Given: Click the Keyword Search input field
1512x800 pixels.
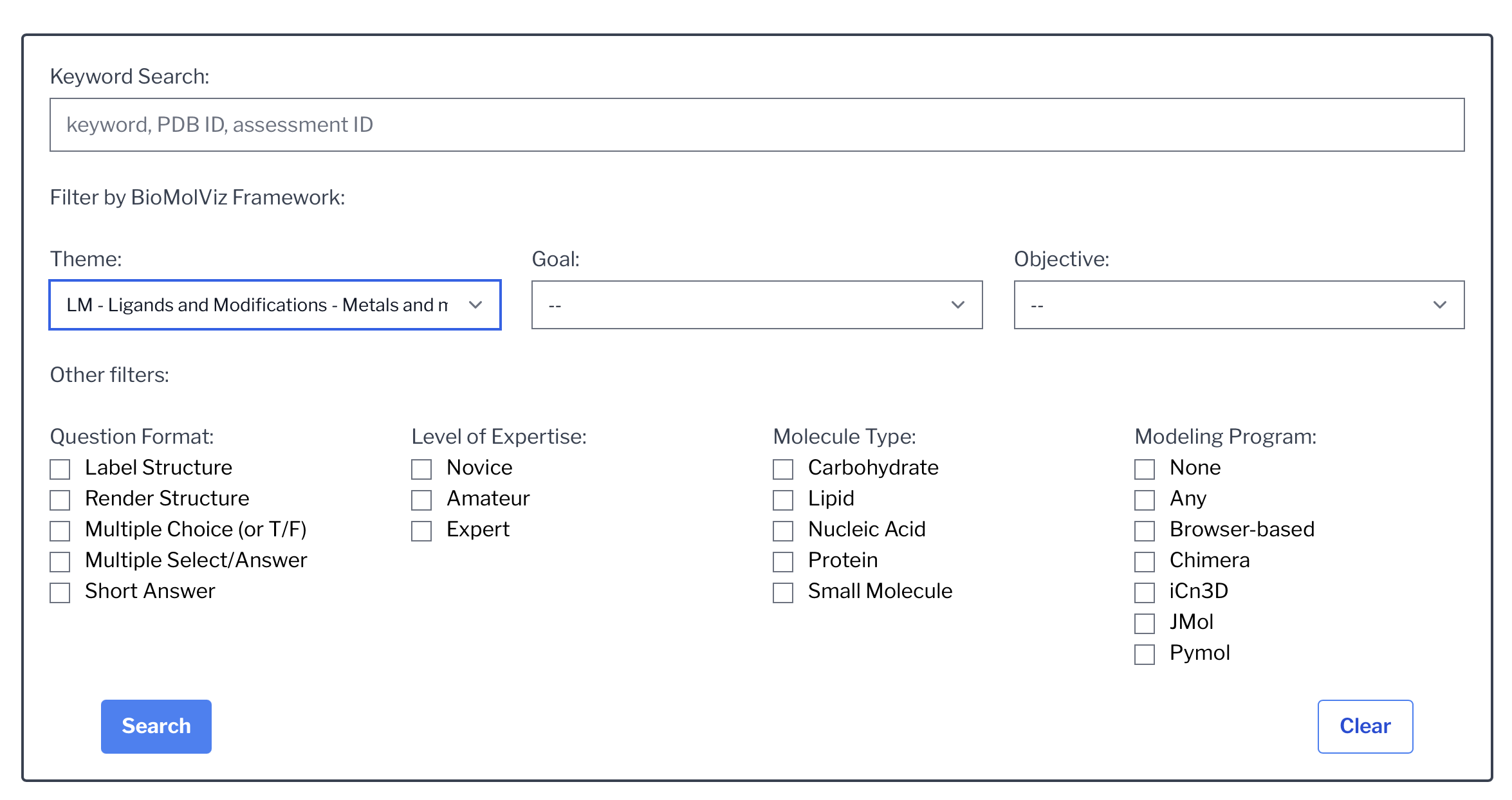Looking at the screenshot, I should (x=757, y=125).
